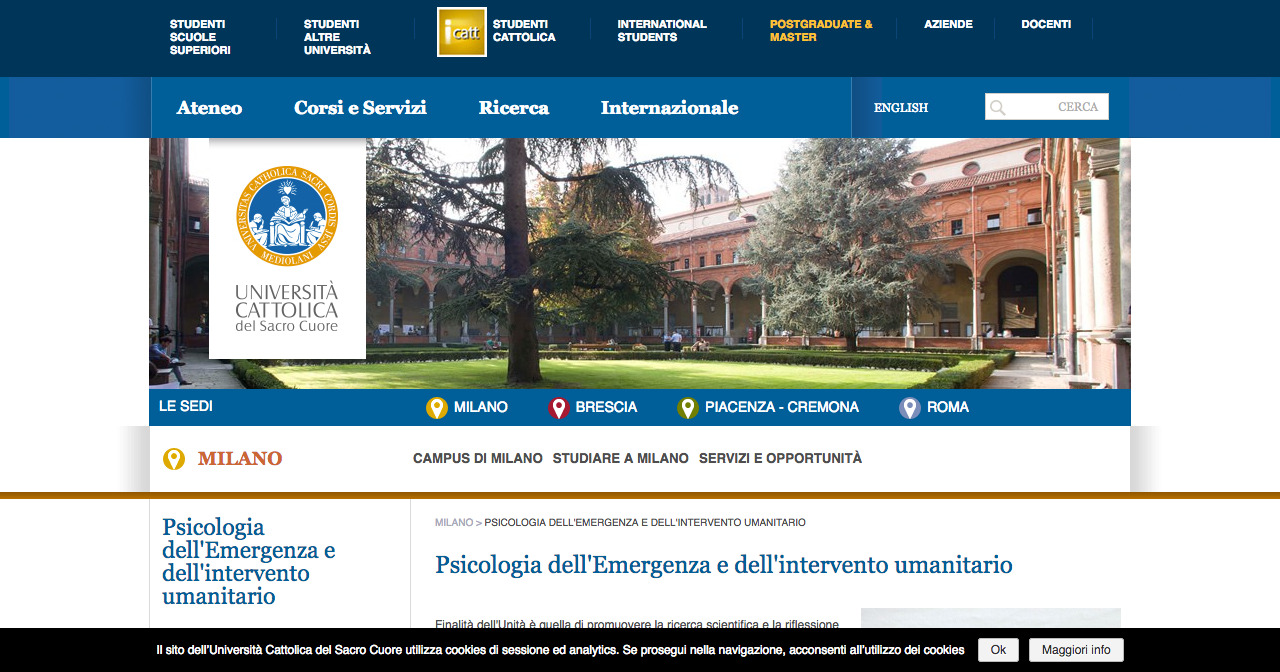Viewport: 1280px width, 672px height.
Task: Open the Internazionale menu
Action: [670, 108]
